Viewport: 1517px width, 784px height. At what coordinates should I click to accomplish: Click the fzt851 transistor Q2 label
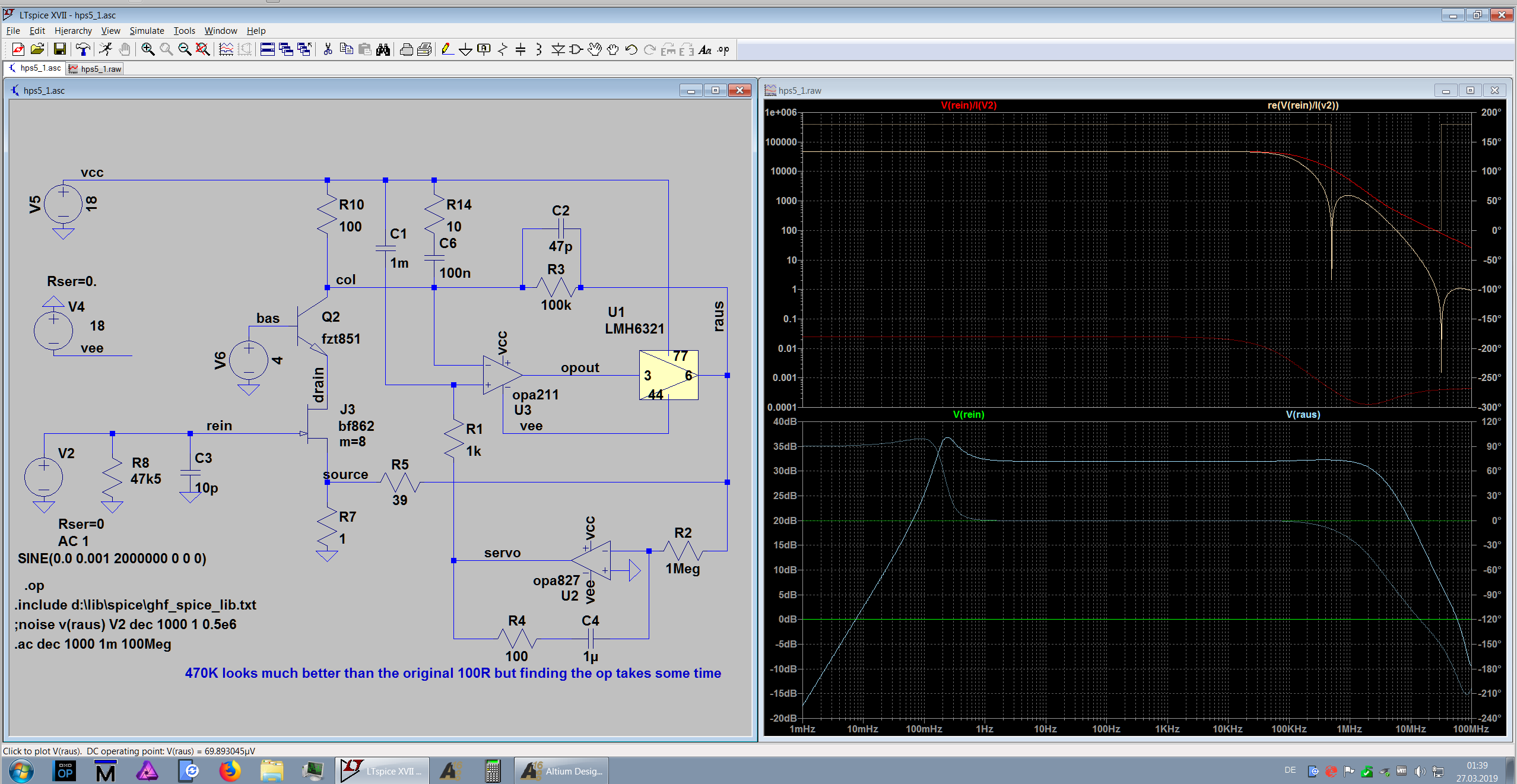(x=341, y=338)
